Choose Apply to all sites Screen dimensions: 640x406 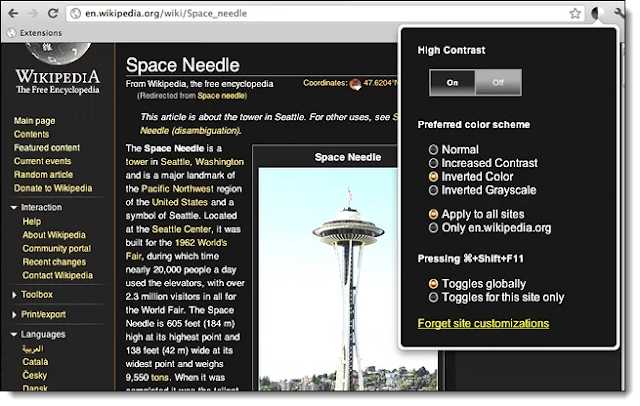433,214
